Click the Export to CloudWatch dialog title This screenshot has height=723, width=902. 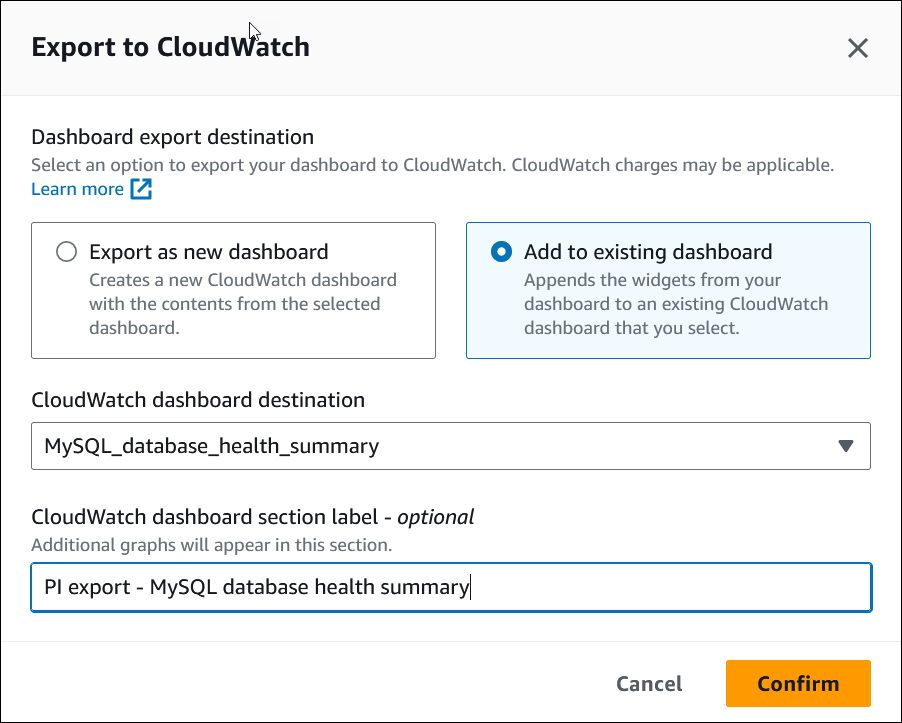170,47
